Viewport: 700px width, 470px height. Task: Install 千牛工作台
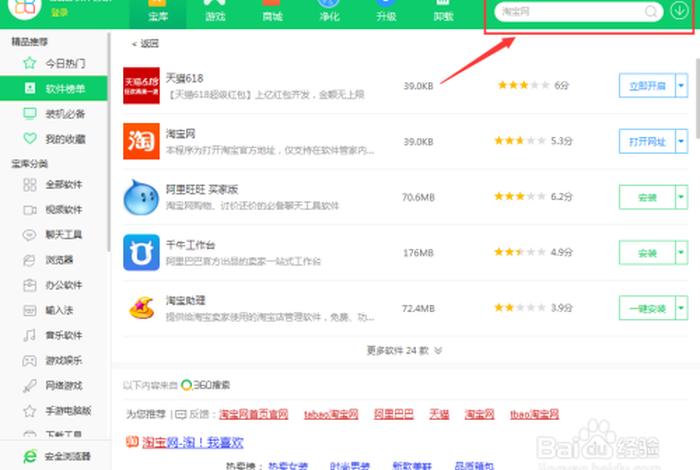pos(647,253)
